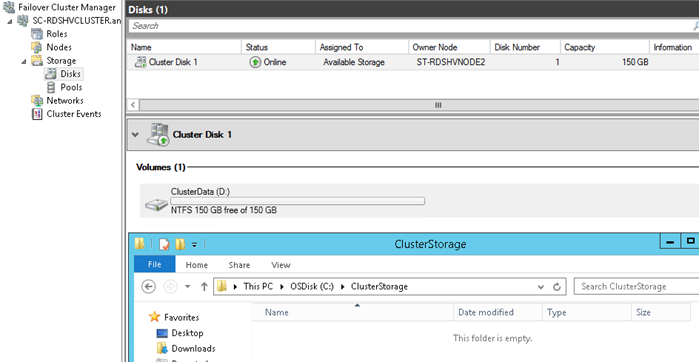The width and height of the screenshot is (699, 362).
Task: Select the ST-RDSHVNODE2 owner node cell
Action: (x=451, y=62)
